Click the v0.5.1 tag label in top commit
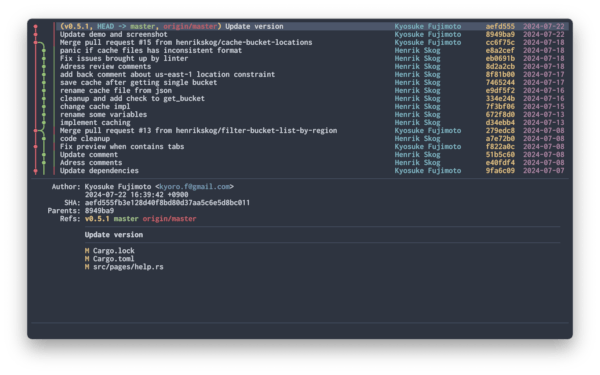Screen dimensions: 600x375 [76, 26]
